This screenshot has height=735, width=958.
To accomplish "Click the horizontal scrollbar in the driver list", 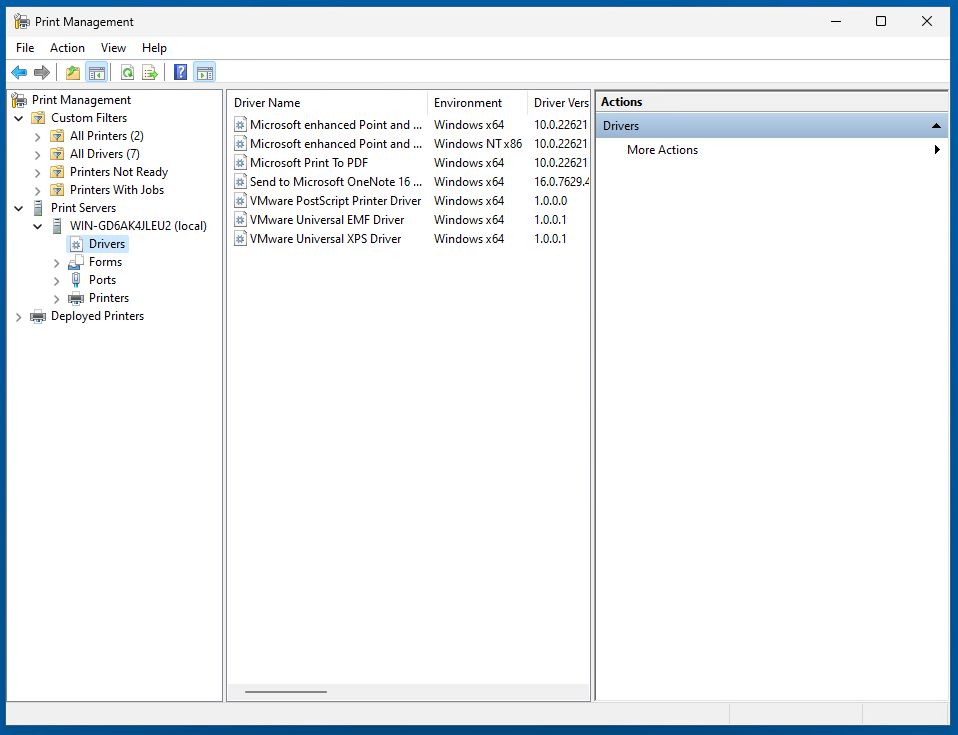I will click(286, 692).
